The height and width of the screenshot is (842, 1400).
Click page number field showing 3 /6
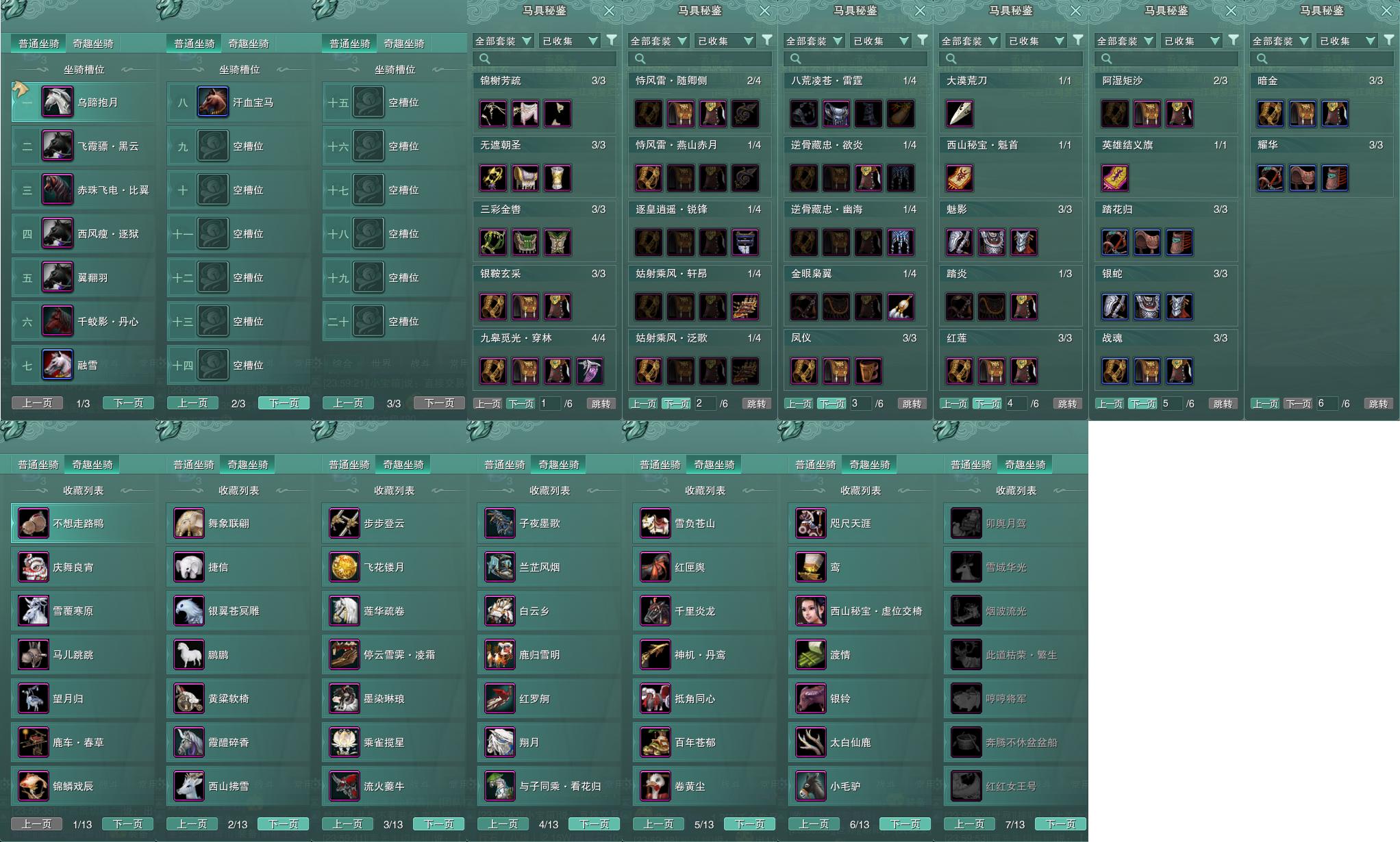[860, 404]
